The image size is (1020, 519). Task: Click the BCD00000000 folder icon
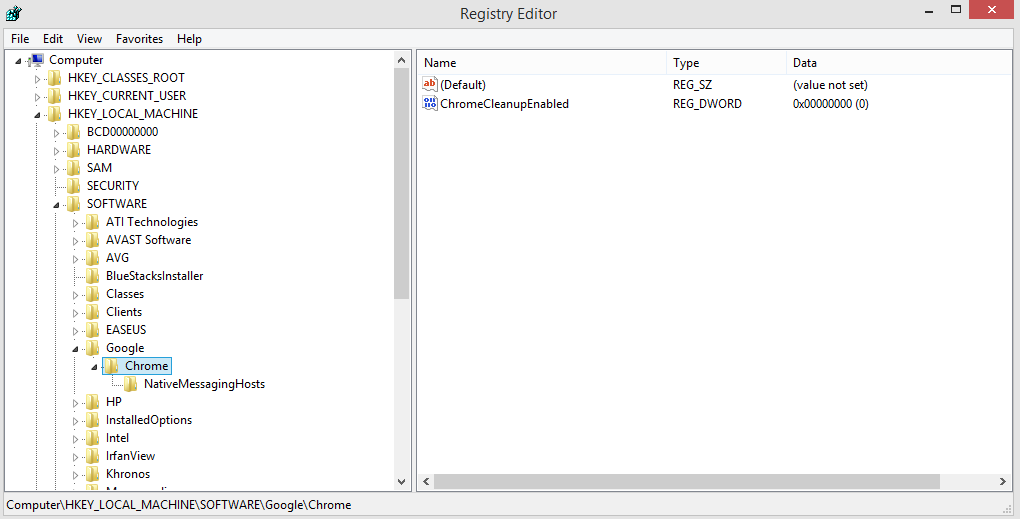[74, 132]
